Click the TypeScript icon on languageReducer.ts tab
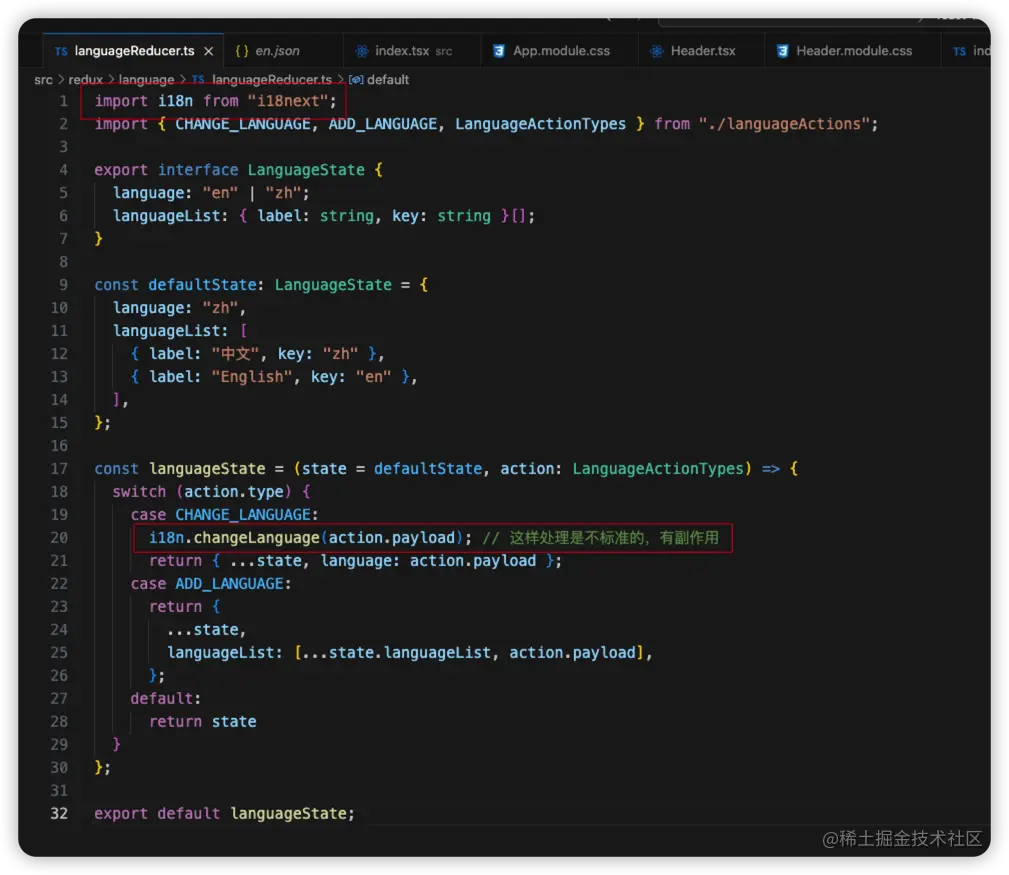Viewport: 1009px width, 875px height. click(60, 51)
